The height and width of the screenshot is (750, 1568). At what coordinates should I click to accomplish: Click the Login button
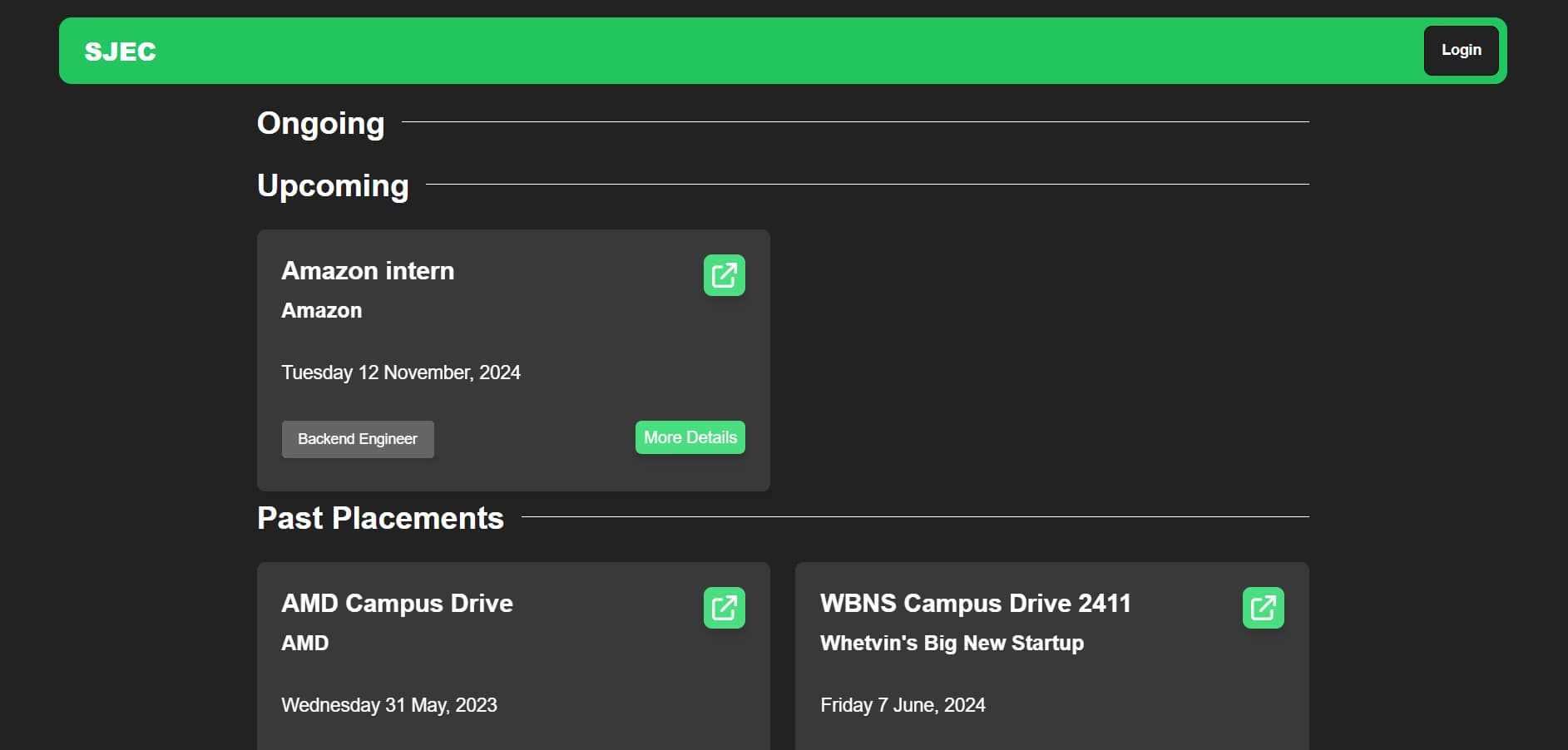(1461, 51)
